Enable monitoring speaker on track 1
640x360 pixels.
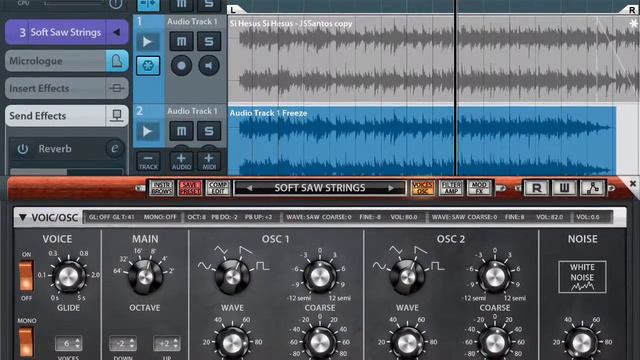[209, 66]
